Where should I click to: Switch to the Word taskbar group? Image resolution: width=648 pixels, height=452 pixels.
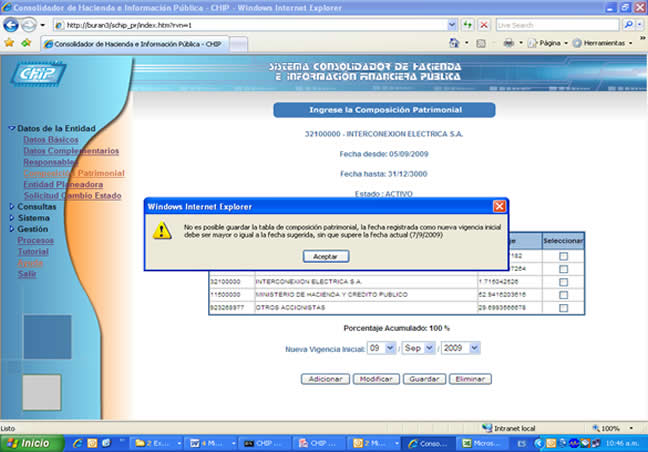click(x=210, y=443)
